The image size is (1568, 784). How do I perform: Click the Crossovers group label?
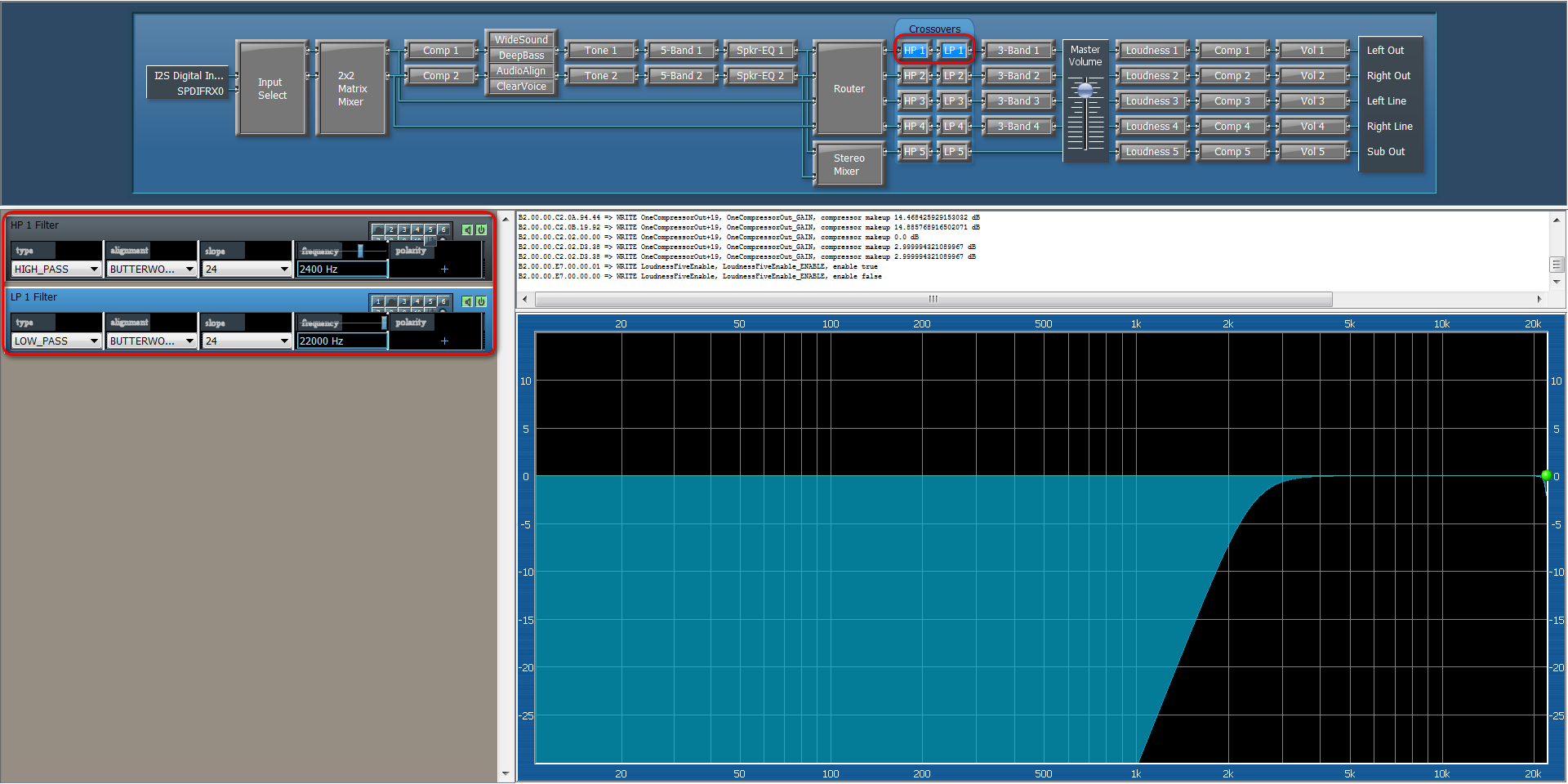click(934, 29)
